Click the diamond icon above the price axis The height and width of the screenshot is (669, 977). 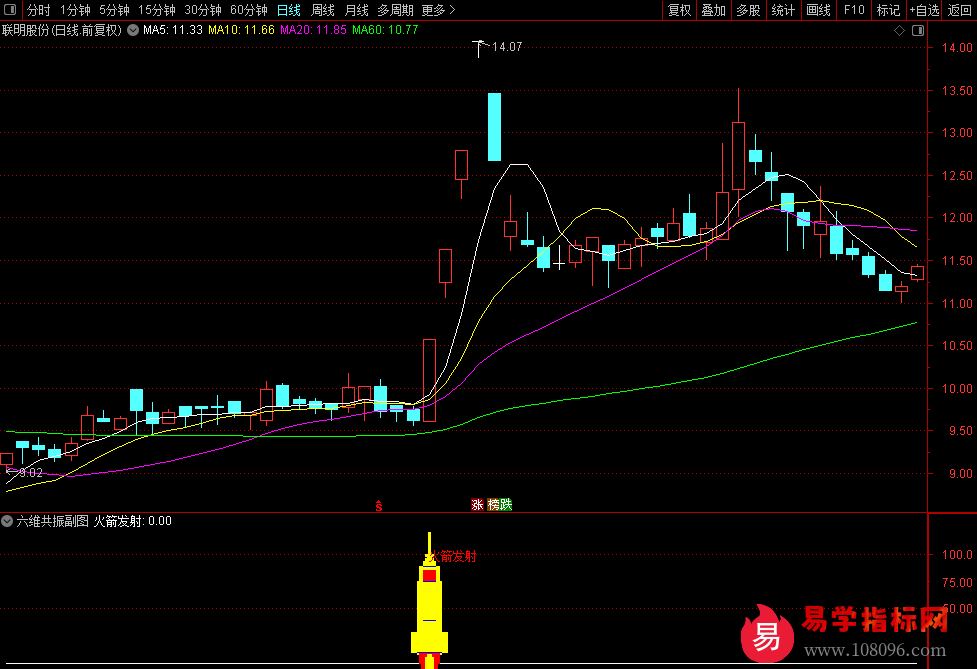(899, 30)
